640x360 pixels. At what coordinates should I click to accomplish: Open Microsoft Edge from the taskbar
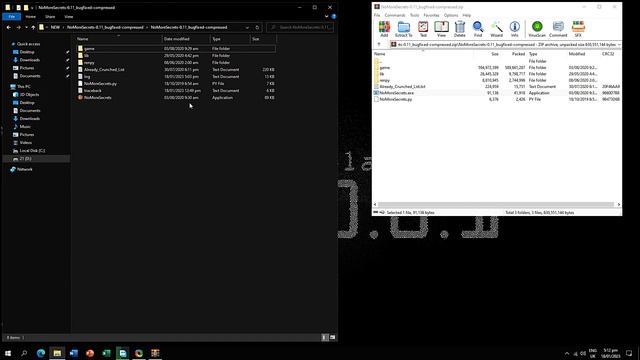coord(41,353)
